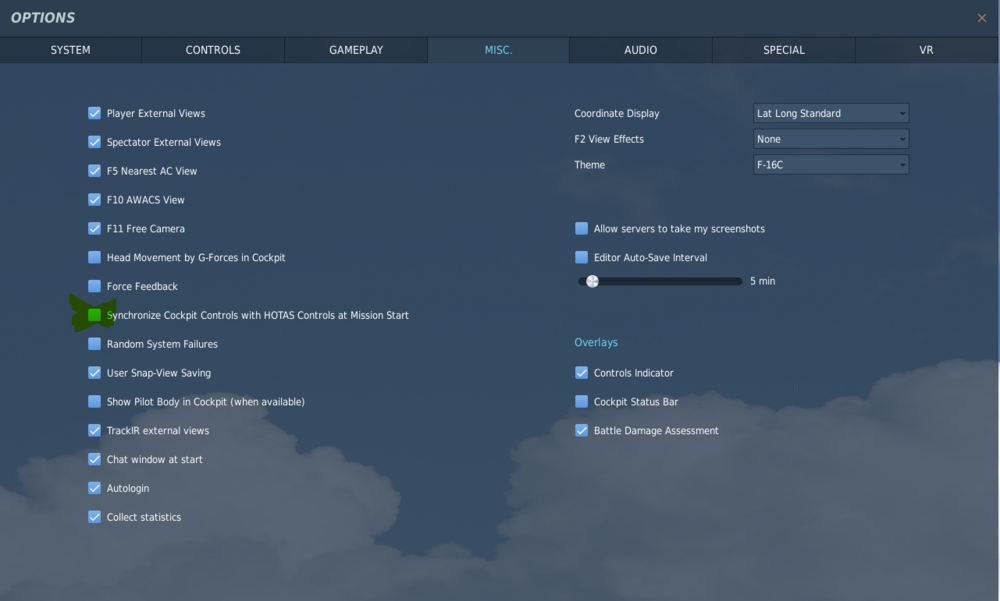Enable Random System Failures

coord(94,344)
